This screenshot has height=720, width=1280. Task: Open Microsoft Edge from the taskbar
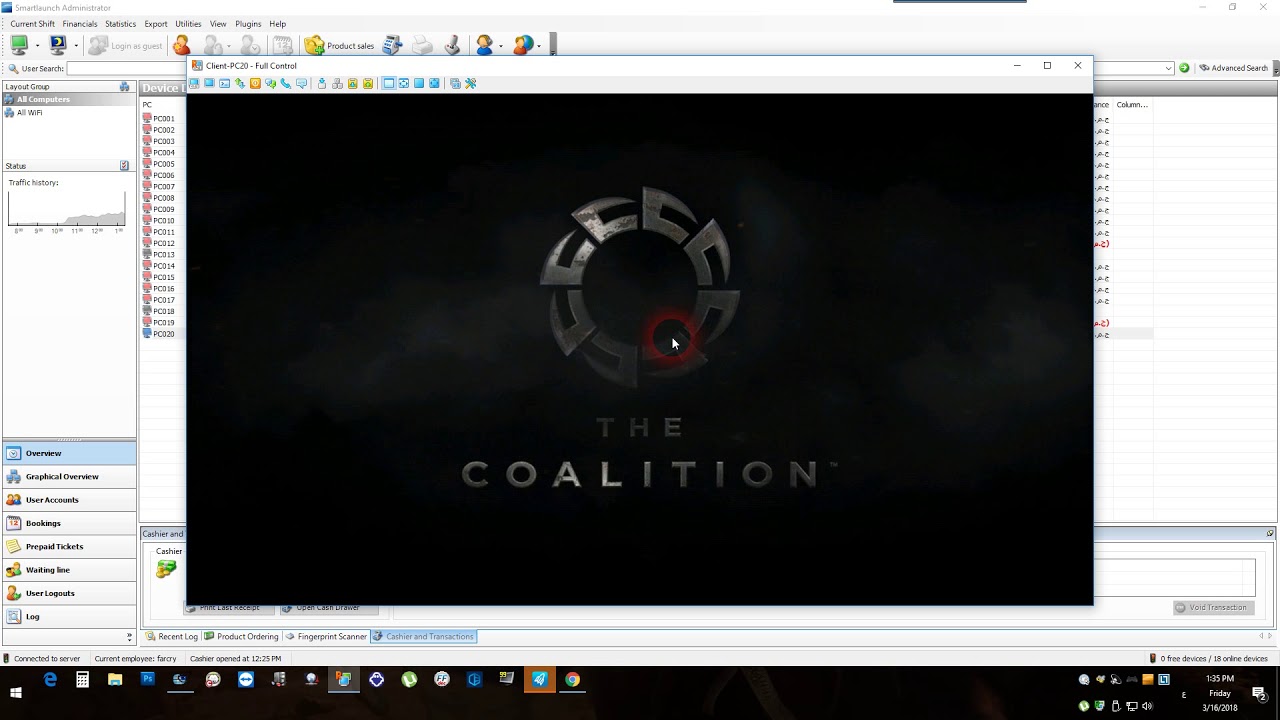tap(50, 680)
